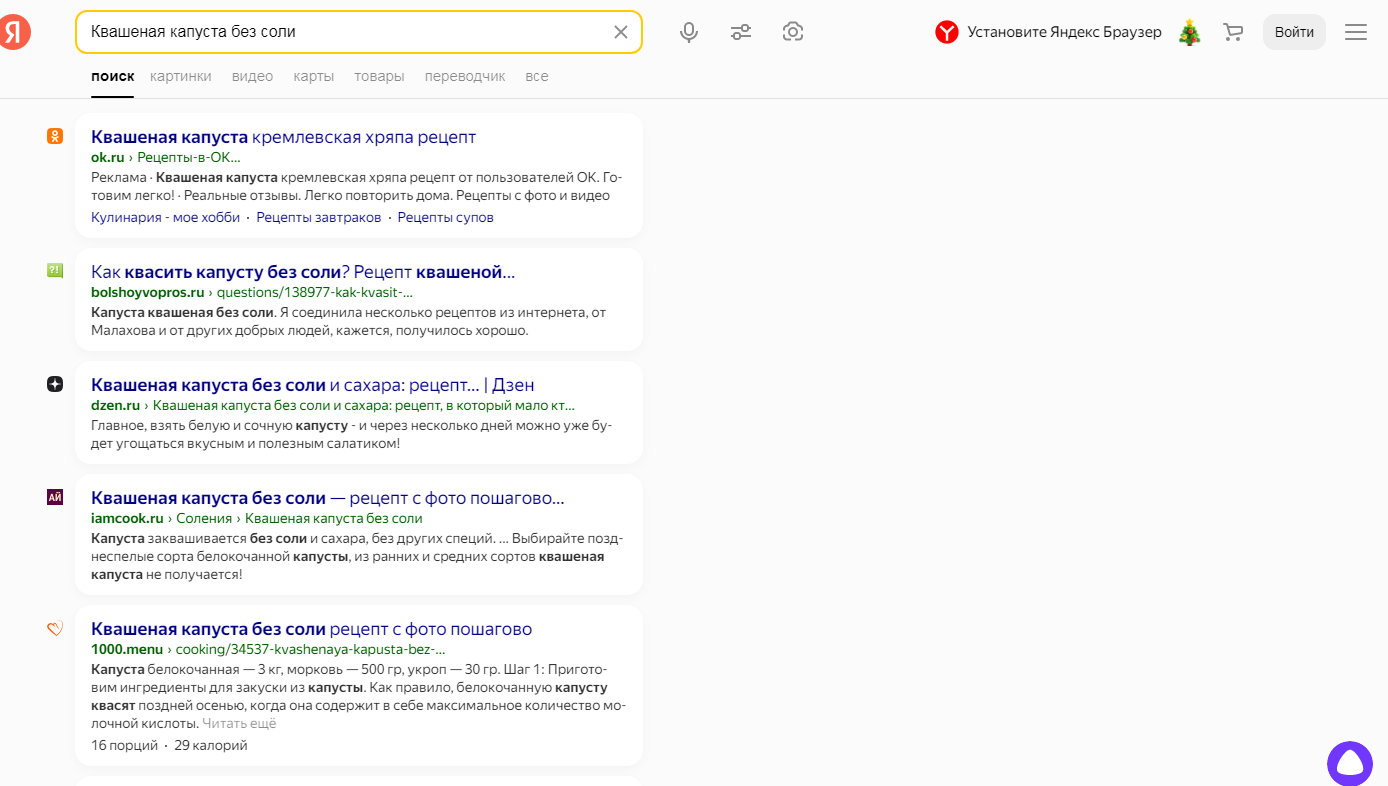Clear the search query with the X icon
Viewport: 1388px width, 786px height.
[621, 32]
